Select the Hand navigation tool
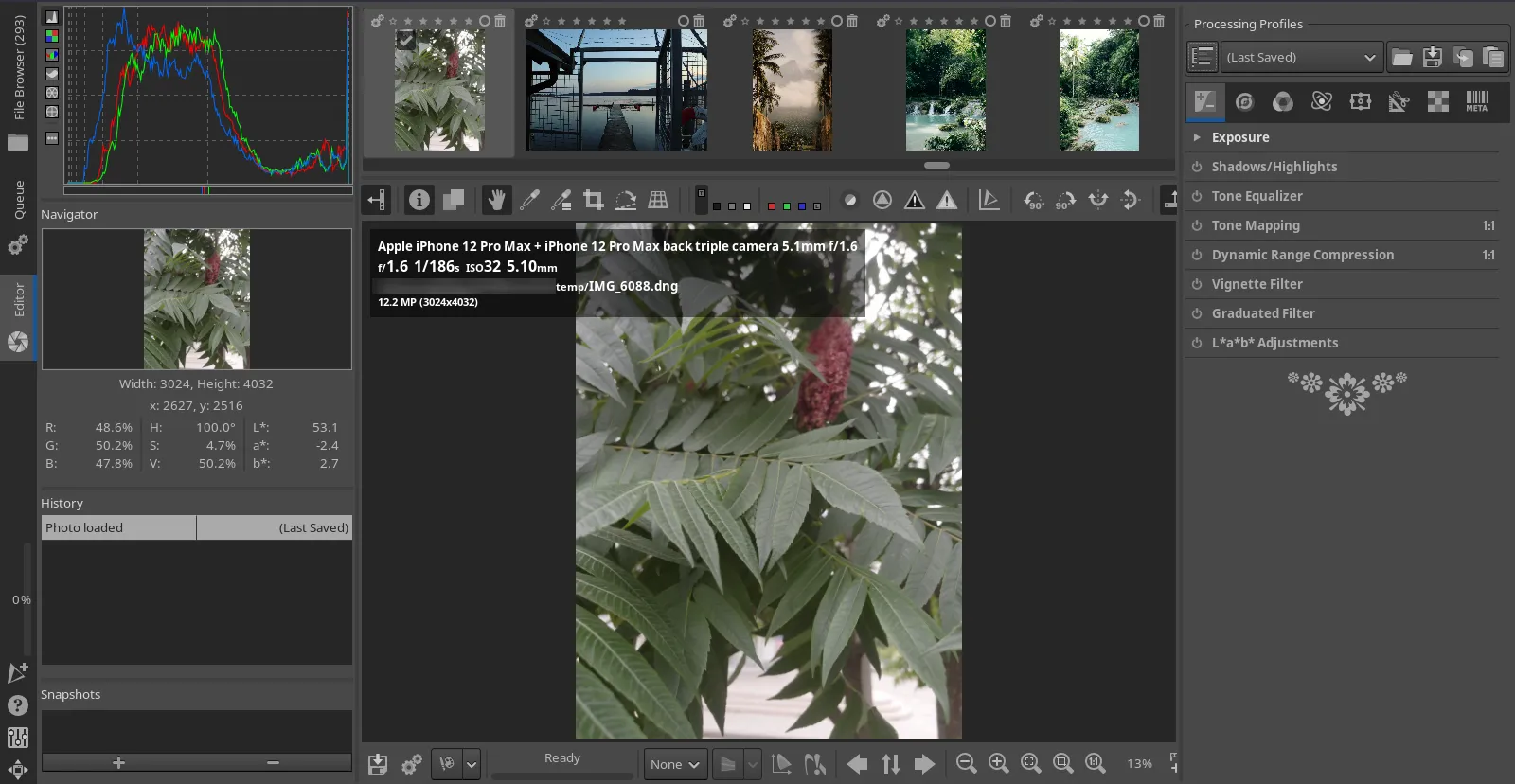Viewport: 1515px width, 784px height. (496, 200)
